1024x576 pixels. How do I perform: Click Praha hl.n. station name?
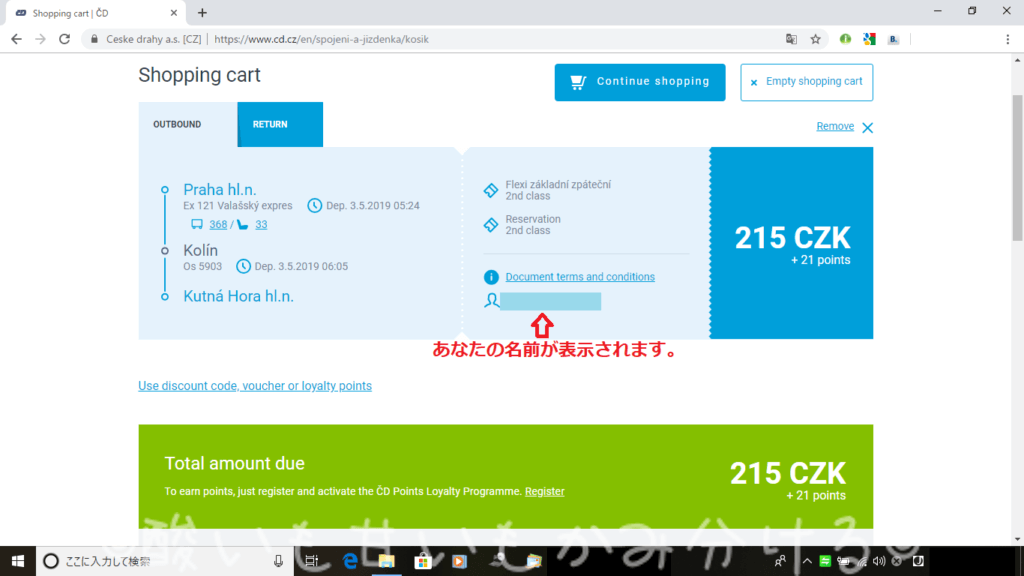[x=219, y=189]
